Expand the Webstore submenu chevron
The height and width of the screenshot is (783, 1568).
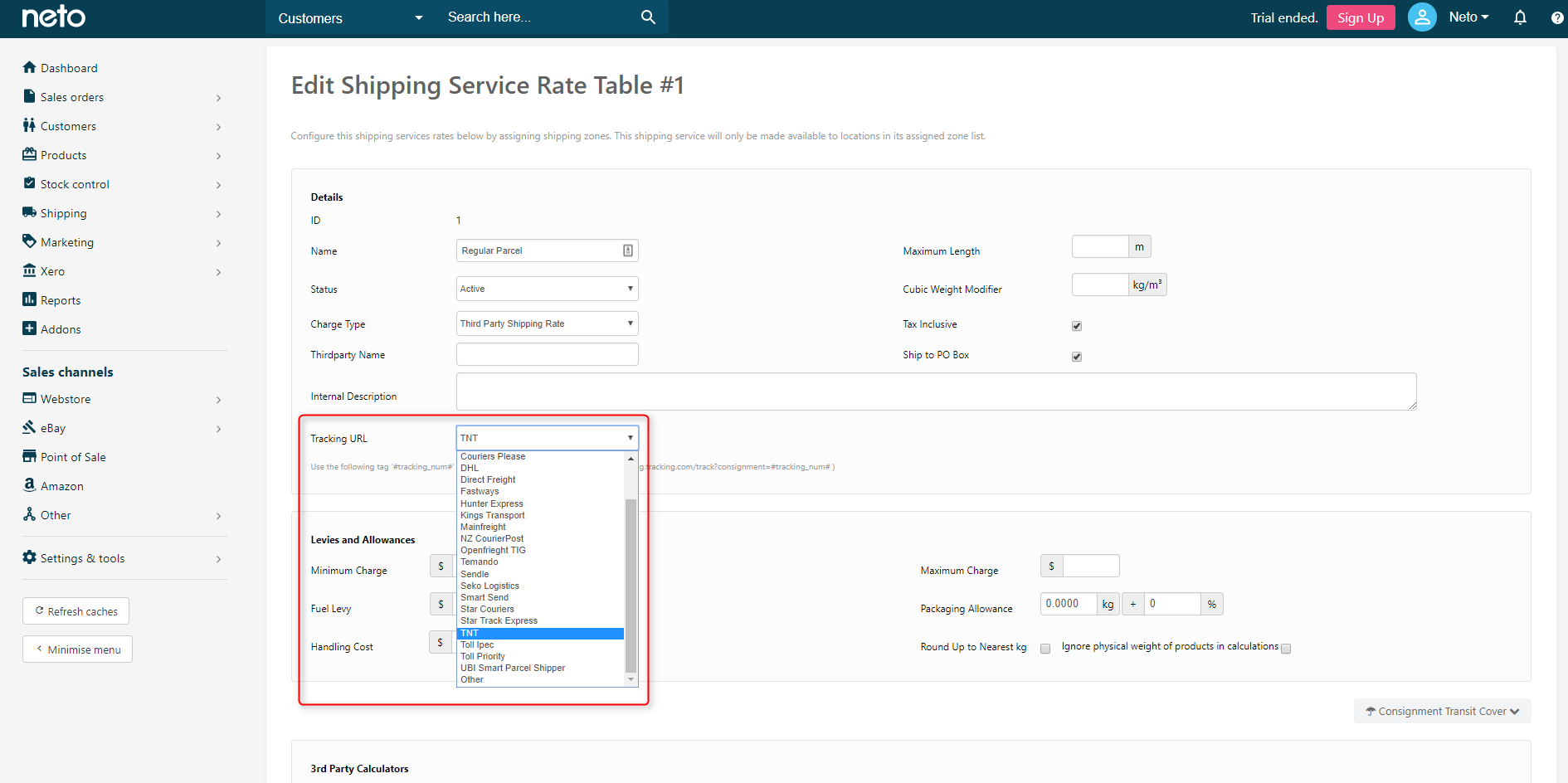click(x=219, y=400)
